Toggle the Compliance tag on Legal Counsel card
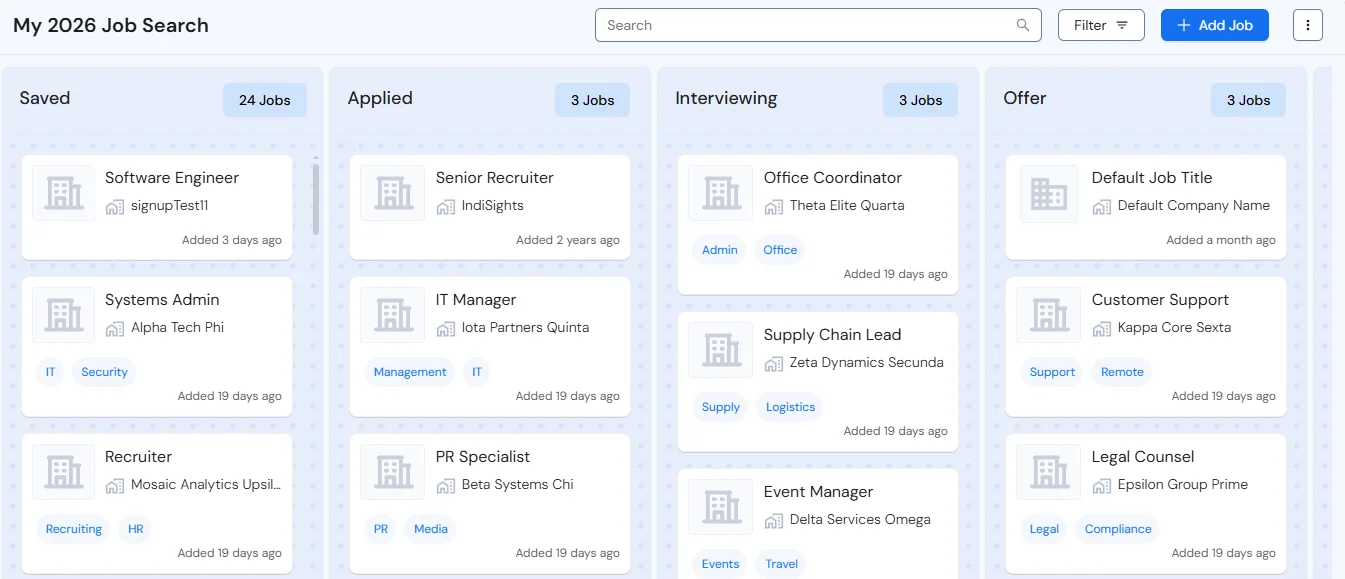This screenshot has width=1345, height=579. tap(1117, 528)
